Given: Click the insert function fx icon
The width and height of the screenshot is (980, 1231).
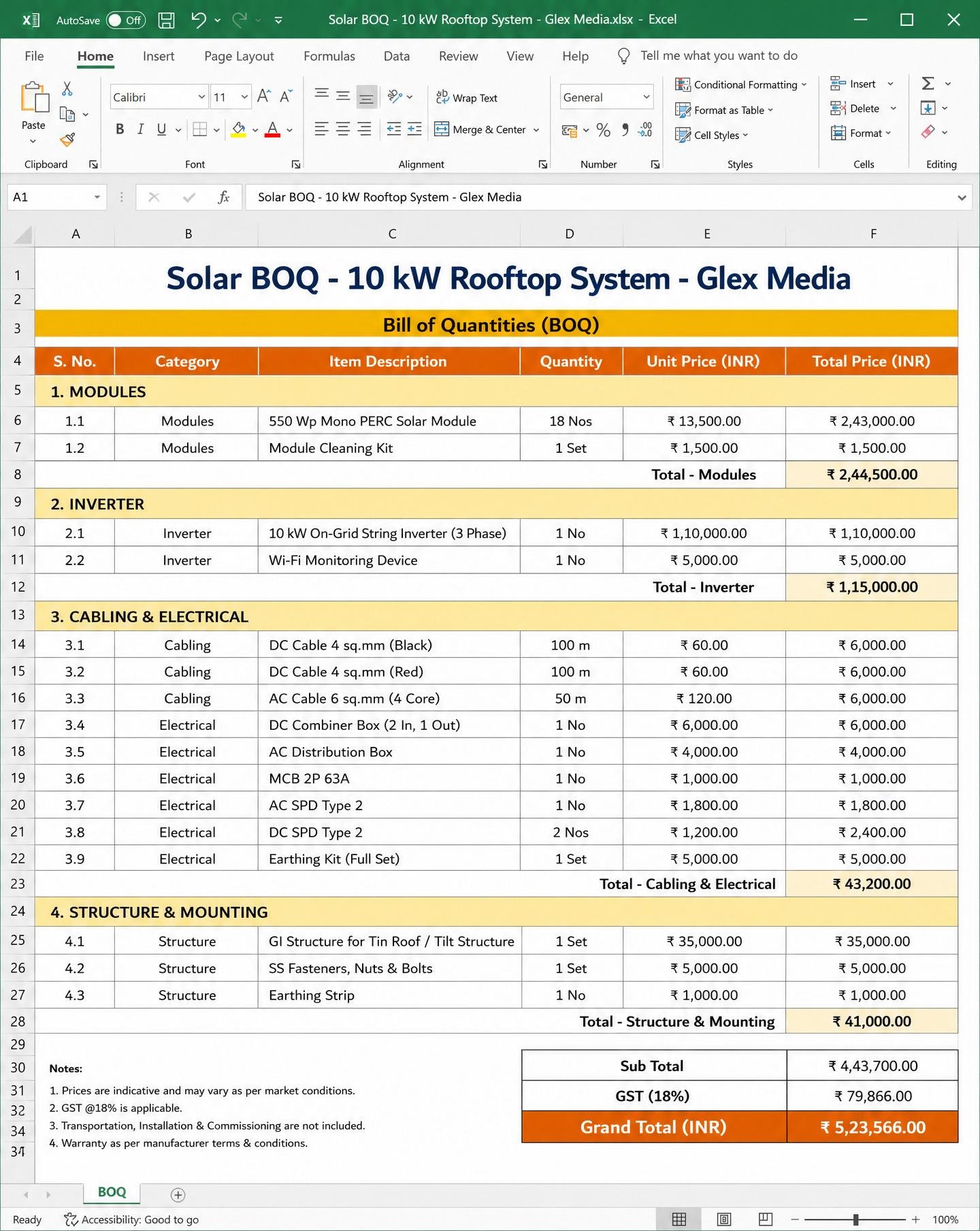Looking at the screenshot, I should pyautogui.click(x=223, y=197).
